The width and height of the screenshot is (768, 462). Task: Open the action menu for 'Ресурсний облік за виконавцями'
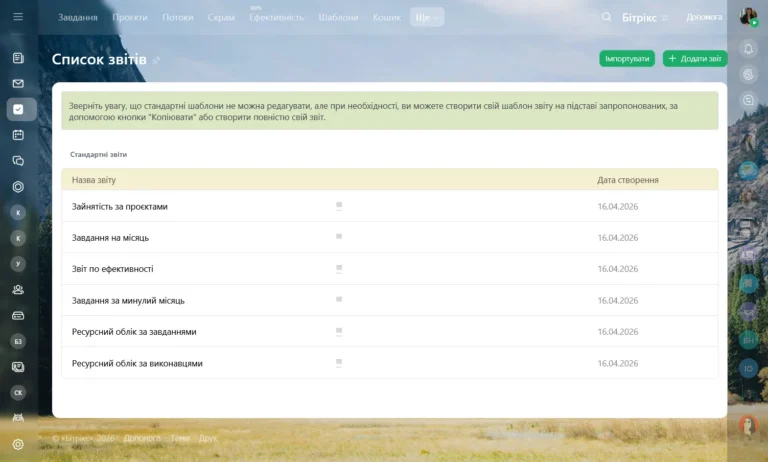click(x=339, y=363)
